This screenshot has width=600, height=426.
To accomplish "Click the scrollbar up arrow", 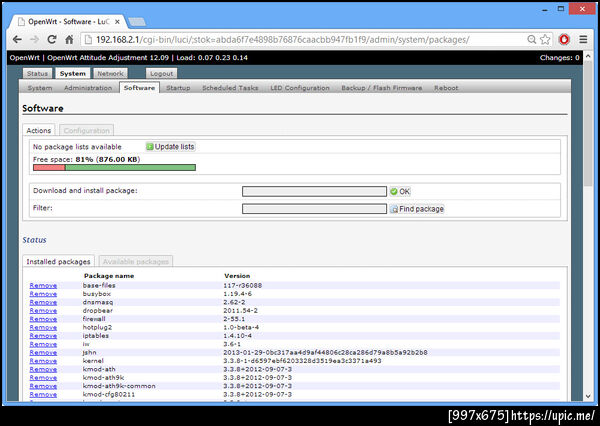I will coord(588,56).
